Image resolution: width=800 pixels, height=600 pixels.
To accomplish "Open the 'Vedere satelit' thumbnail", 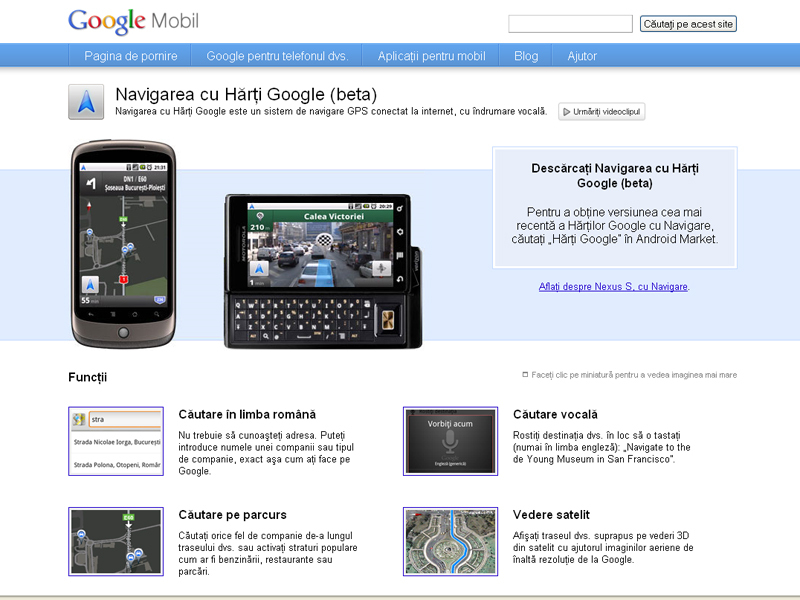I will coord(451,541).
